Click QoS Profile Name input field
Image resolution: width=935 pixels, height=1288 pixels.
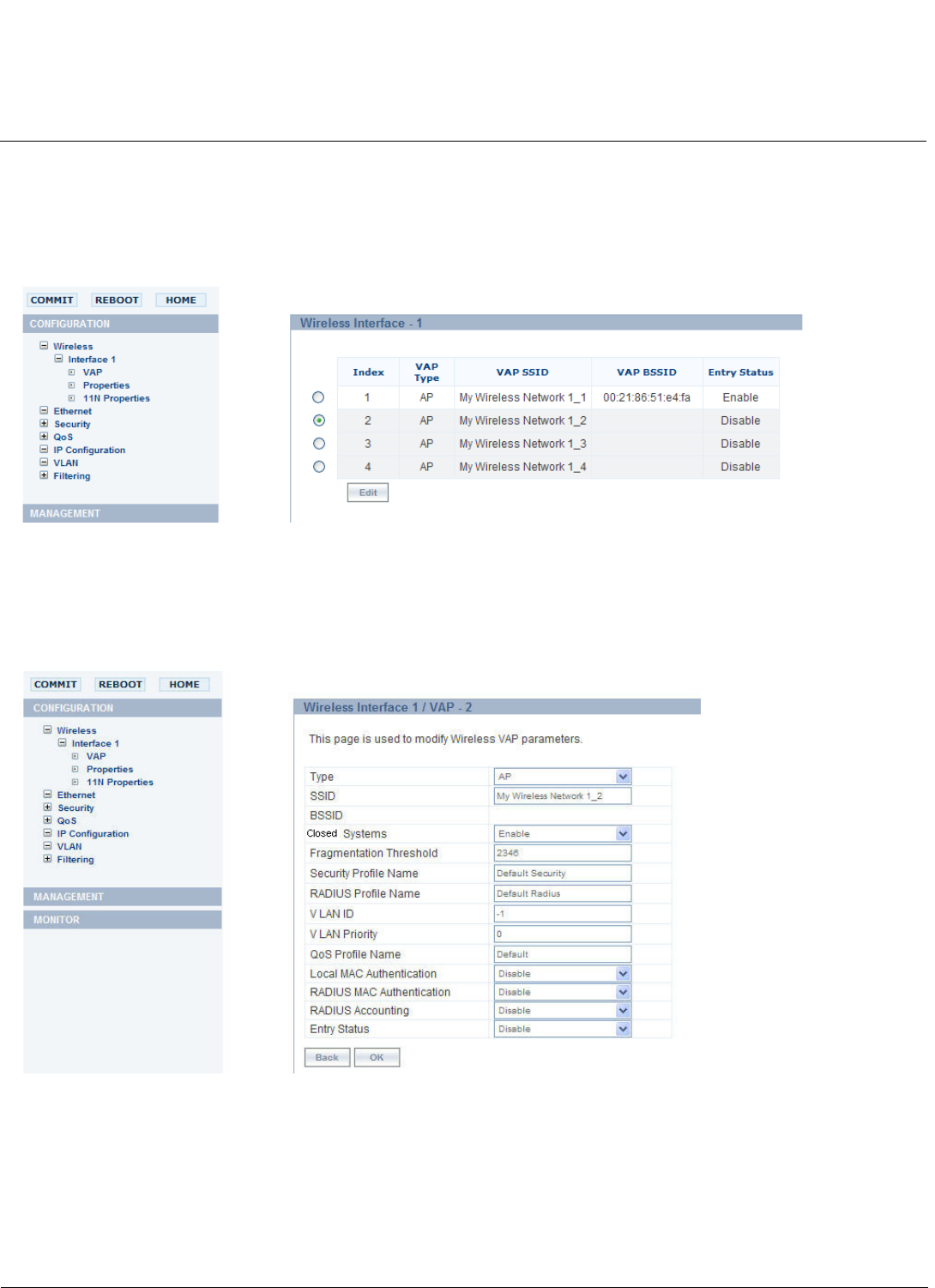[x=563, y=954]
